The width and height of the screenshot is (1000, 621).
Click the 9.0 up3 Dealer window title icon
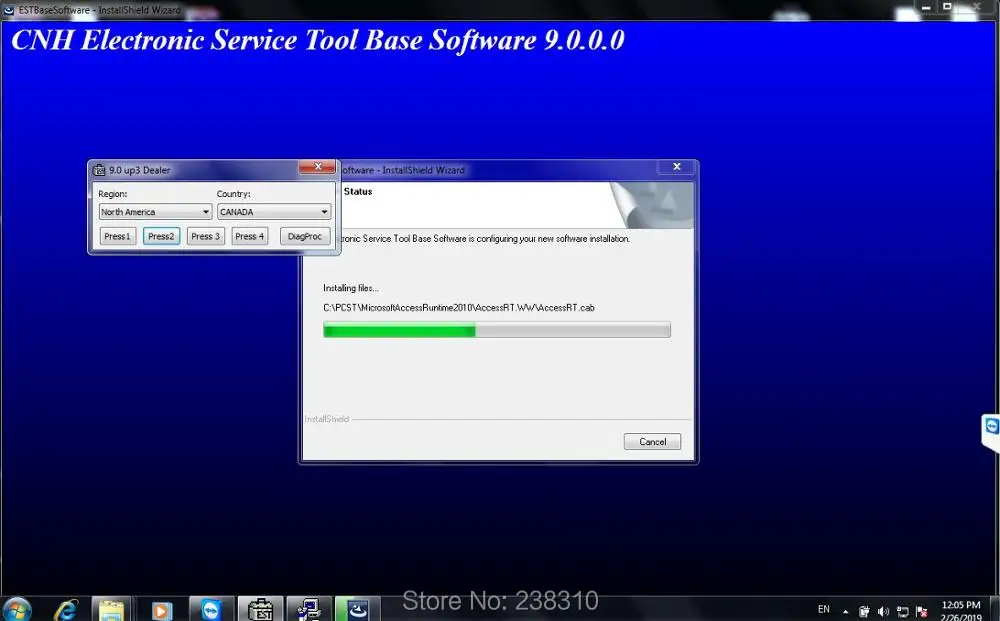[x=99, y=170]
